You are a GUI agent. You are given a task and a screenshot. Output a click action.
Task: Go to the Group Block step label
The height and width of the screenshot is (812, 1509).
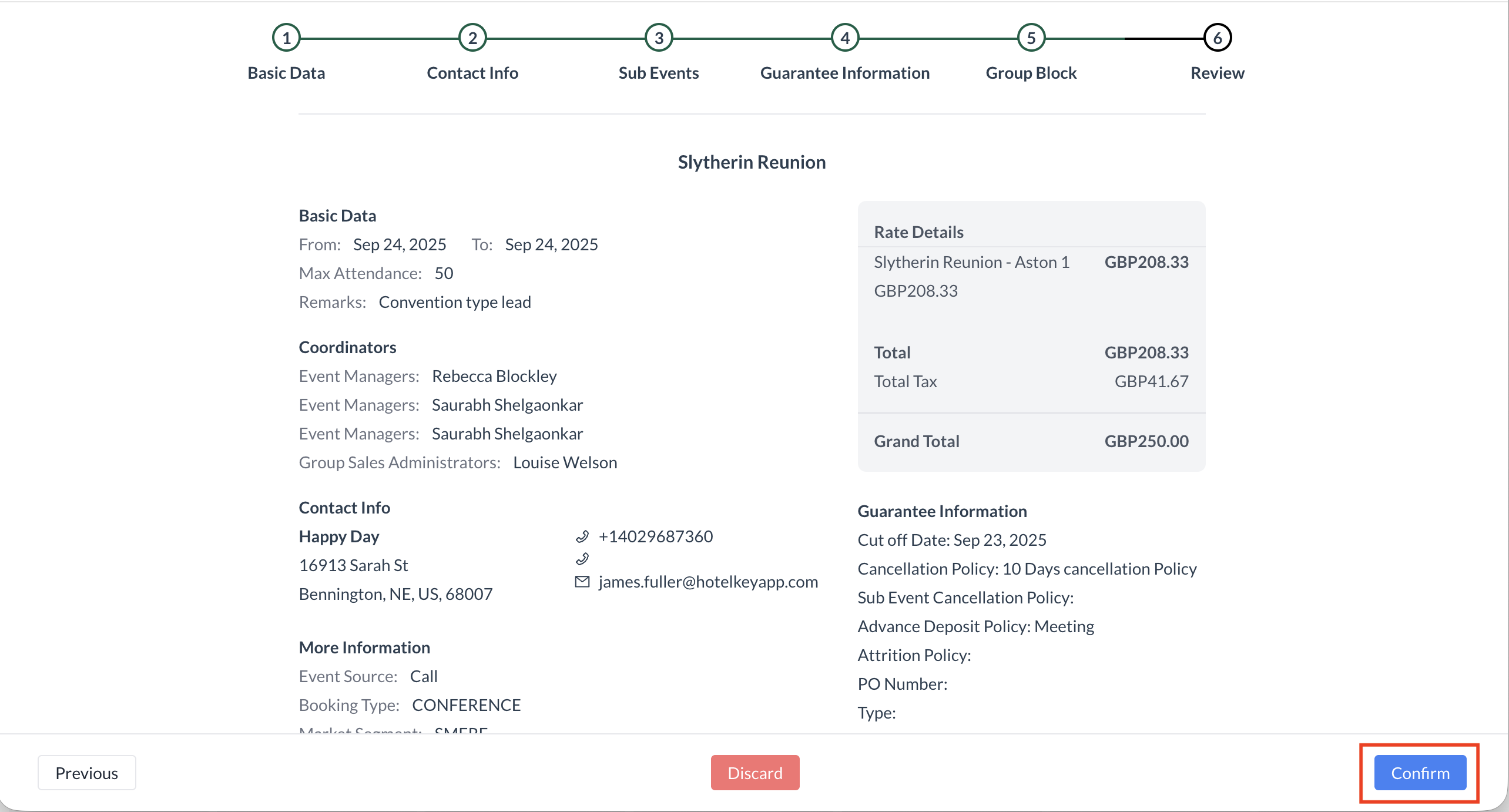[1031, 73]
